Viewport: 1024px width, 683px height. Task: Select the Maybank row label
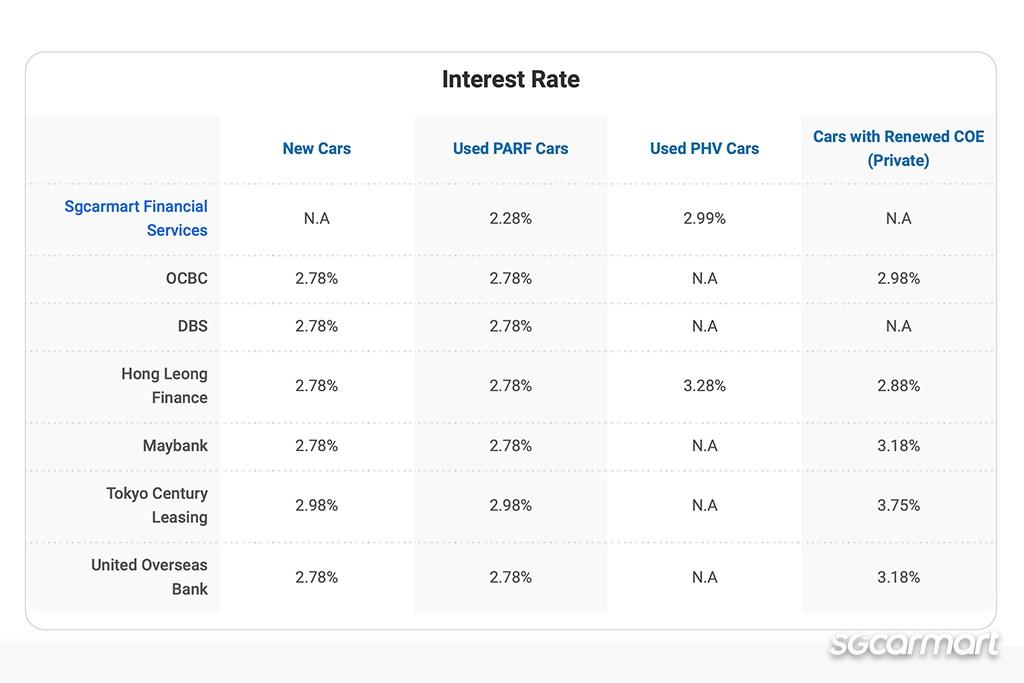[175, 445]
